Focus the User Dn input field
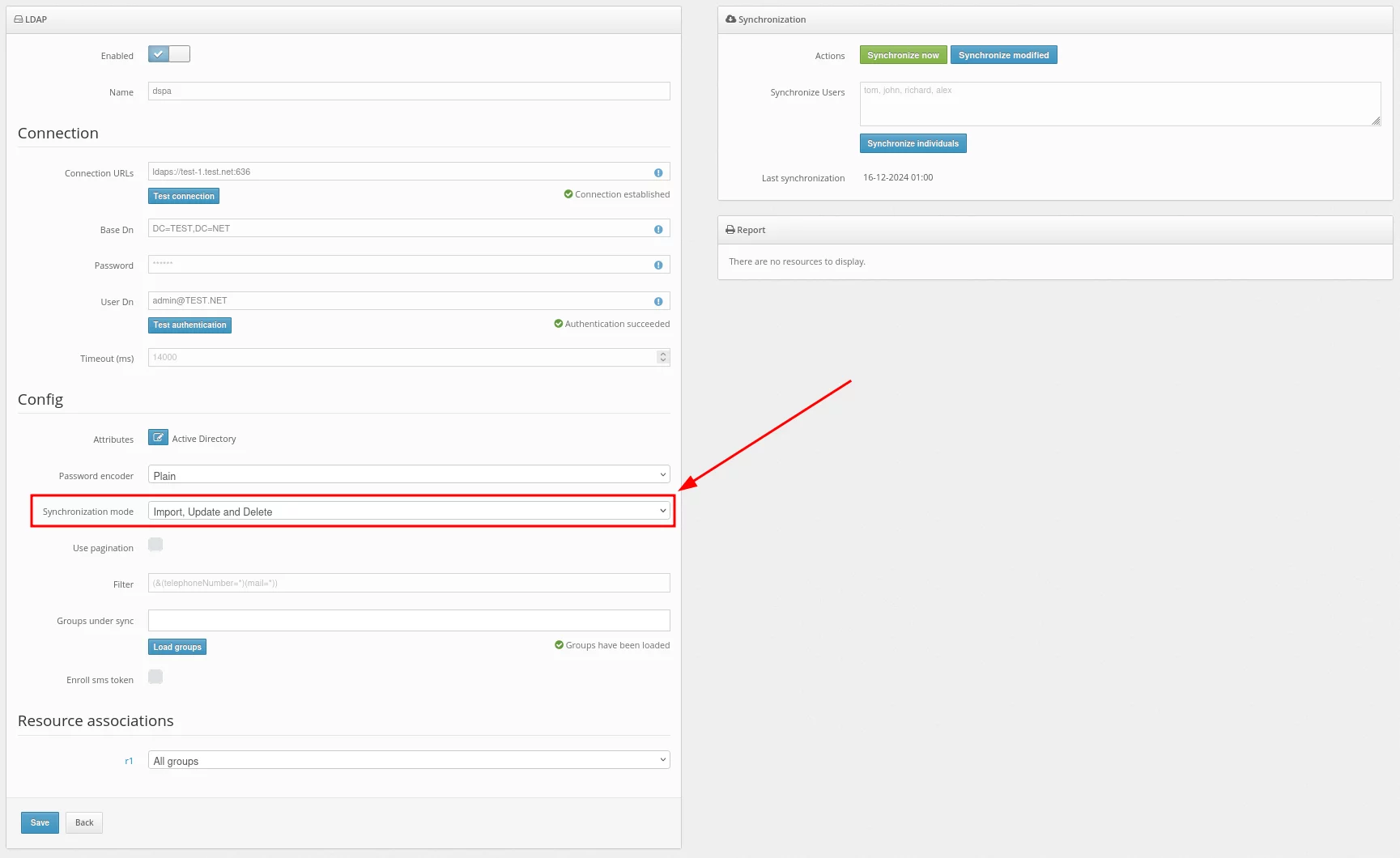This screenshot has width=1400, height=858. tap(409, 300)
